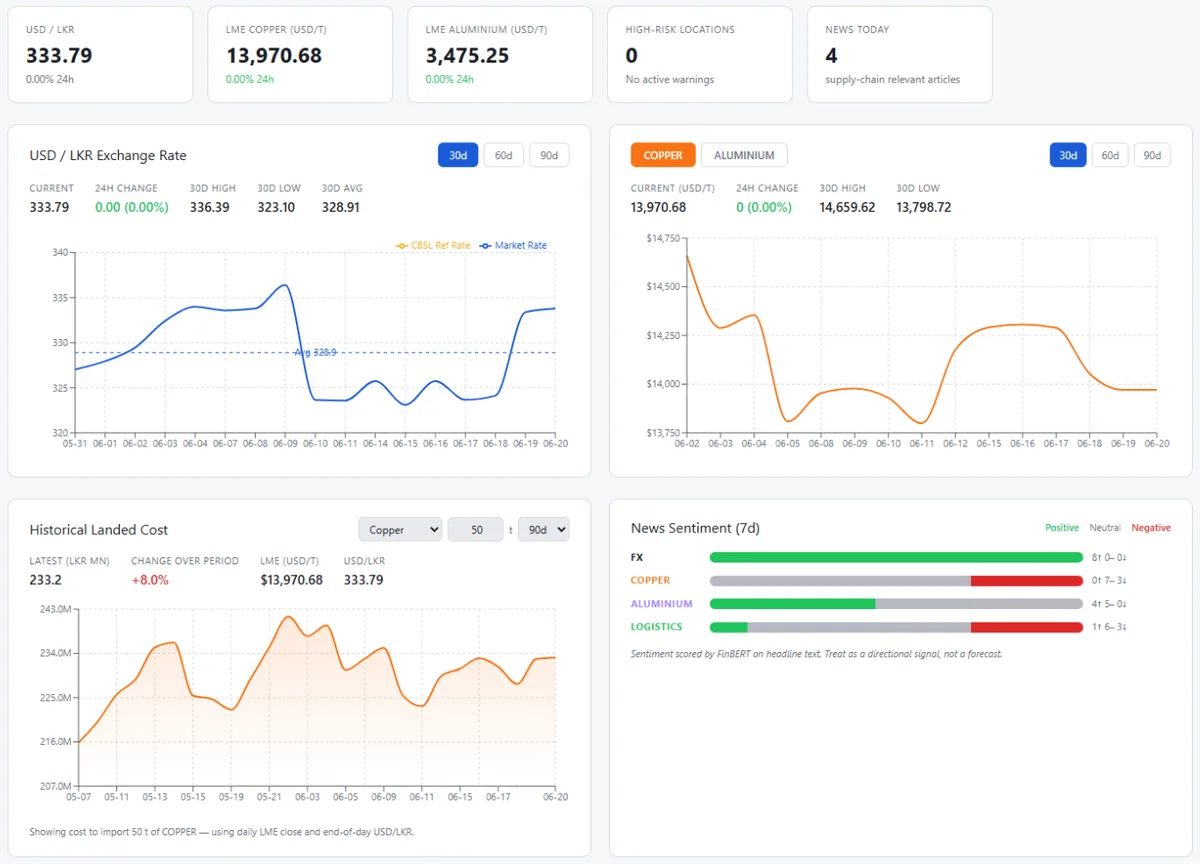Click FX sentiment counts 8↑ 0– 0↓
Viewport: 1200px width, 864px height.
[1110, 557]
